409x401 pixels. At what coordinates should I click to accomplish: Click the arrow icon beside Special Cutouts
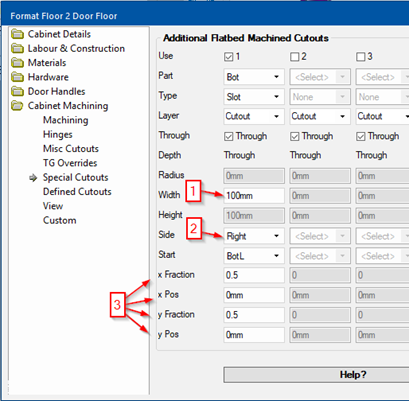click(33, 178)
